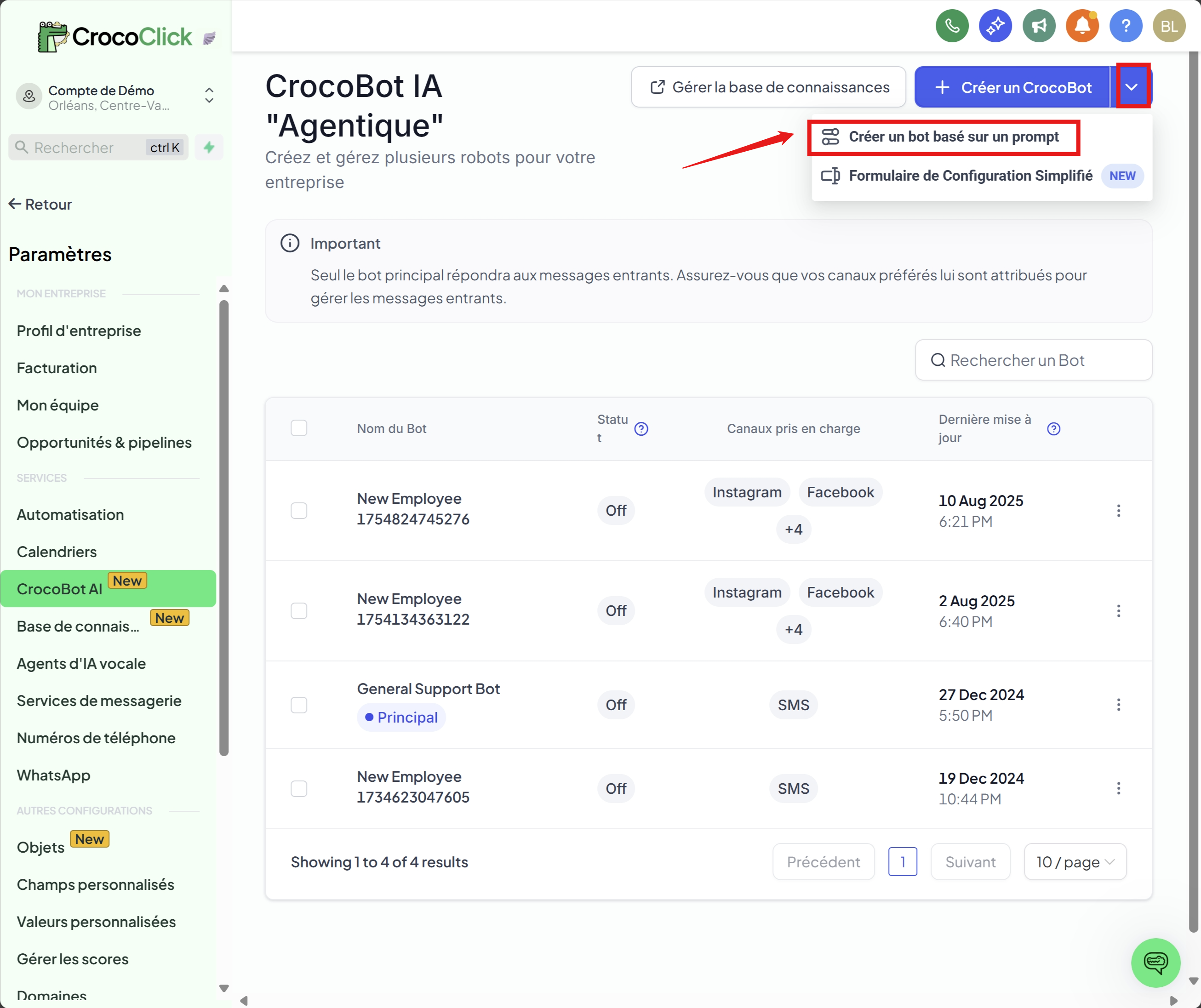Expand the Compte de Démo account switcher
This screenshot has width=1201, height=1008.
coord(209,95)
